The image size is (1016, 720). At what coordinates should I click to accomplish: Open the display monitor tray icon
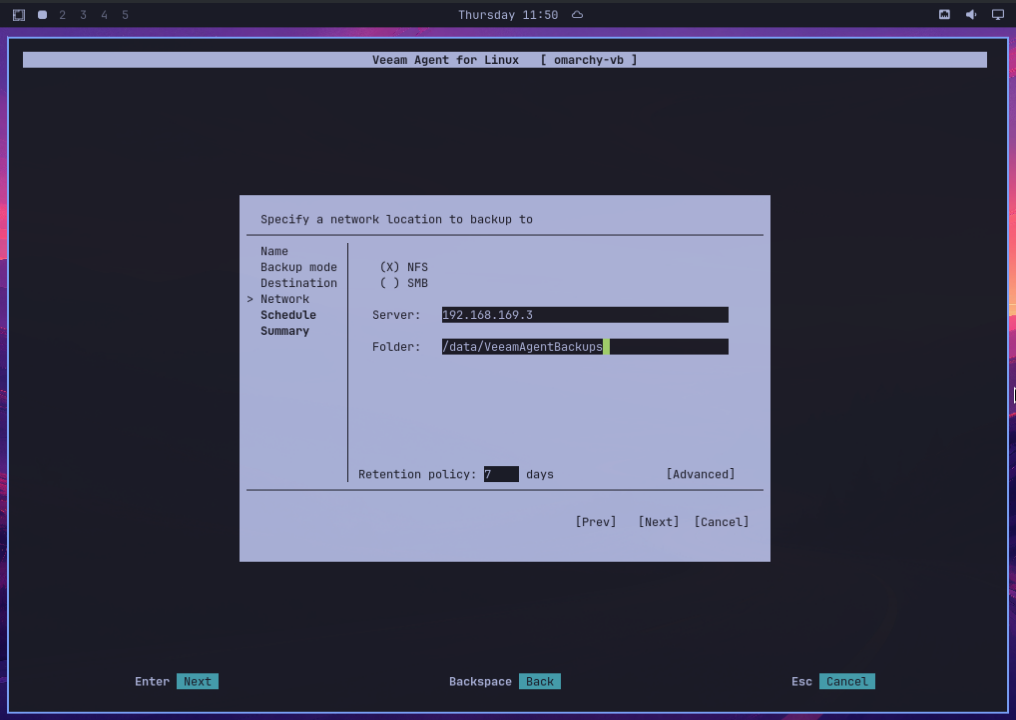point(998,14)
